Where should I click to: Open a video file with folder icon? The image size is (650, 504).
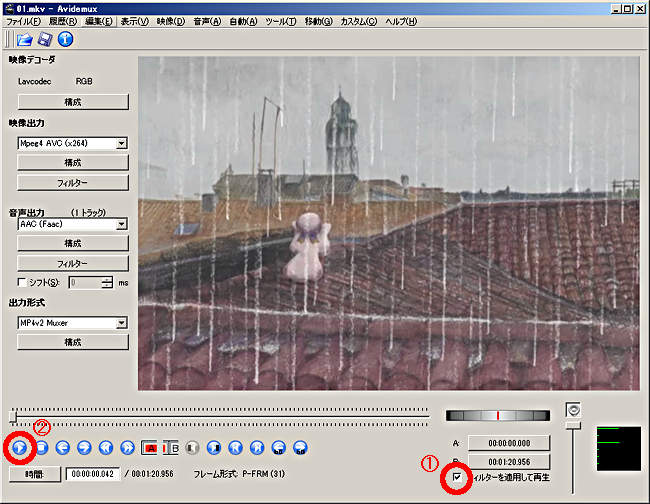[x=25, y=39]
